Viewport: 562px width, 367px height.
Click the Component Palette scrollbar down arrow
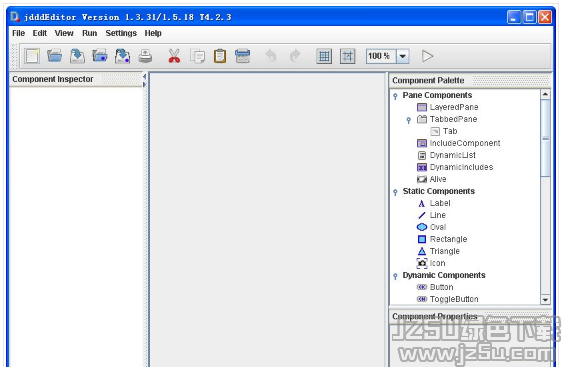click(546, 300)
